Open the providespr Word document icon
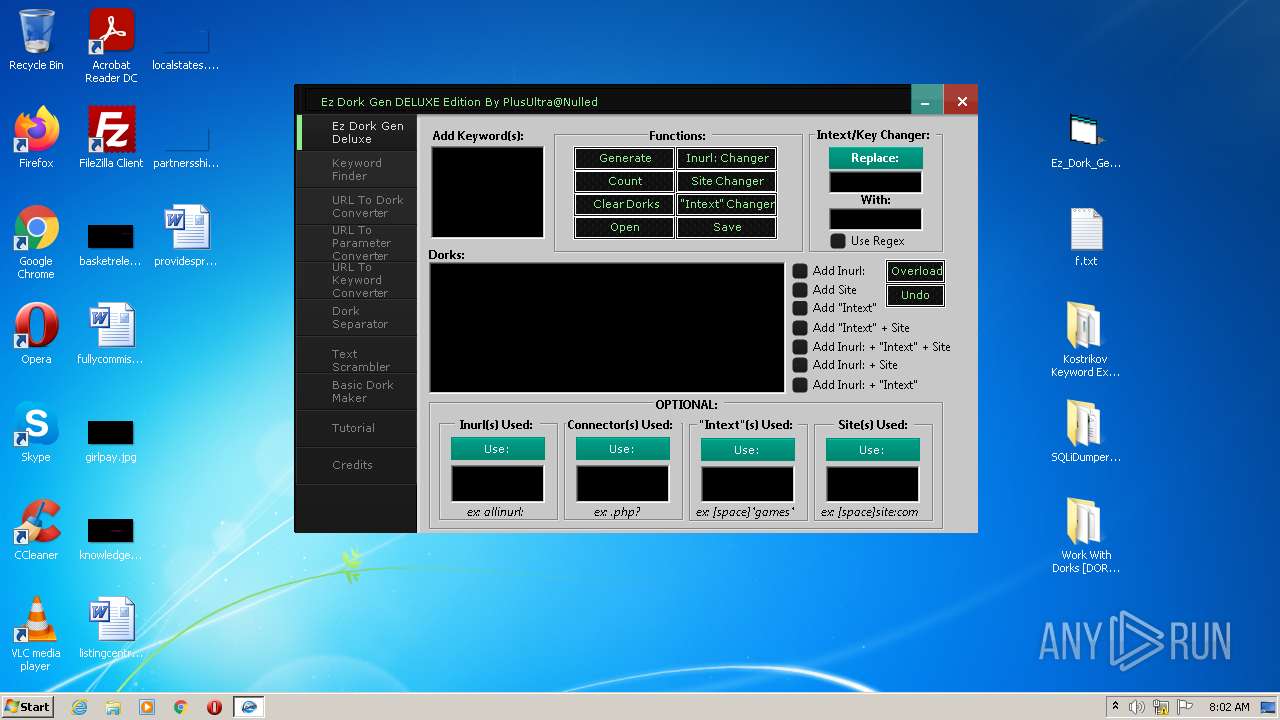The width and height of the screenshot is (1280, 720). pyautogui.click(x=186, y=236)
